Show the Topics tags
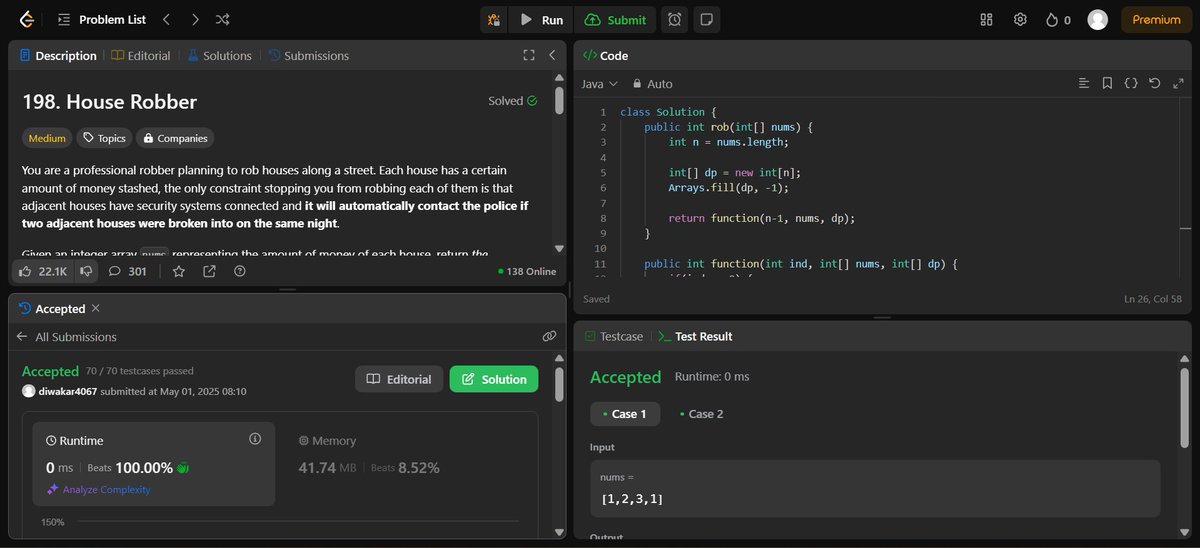The image size is (1200, 548). [x=104, y=138]
